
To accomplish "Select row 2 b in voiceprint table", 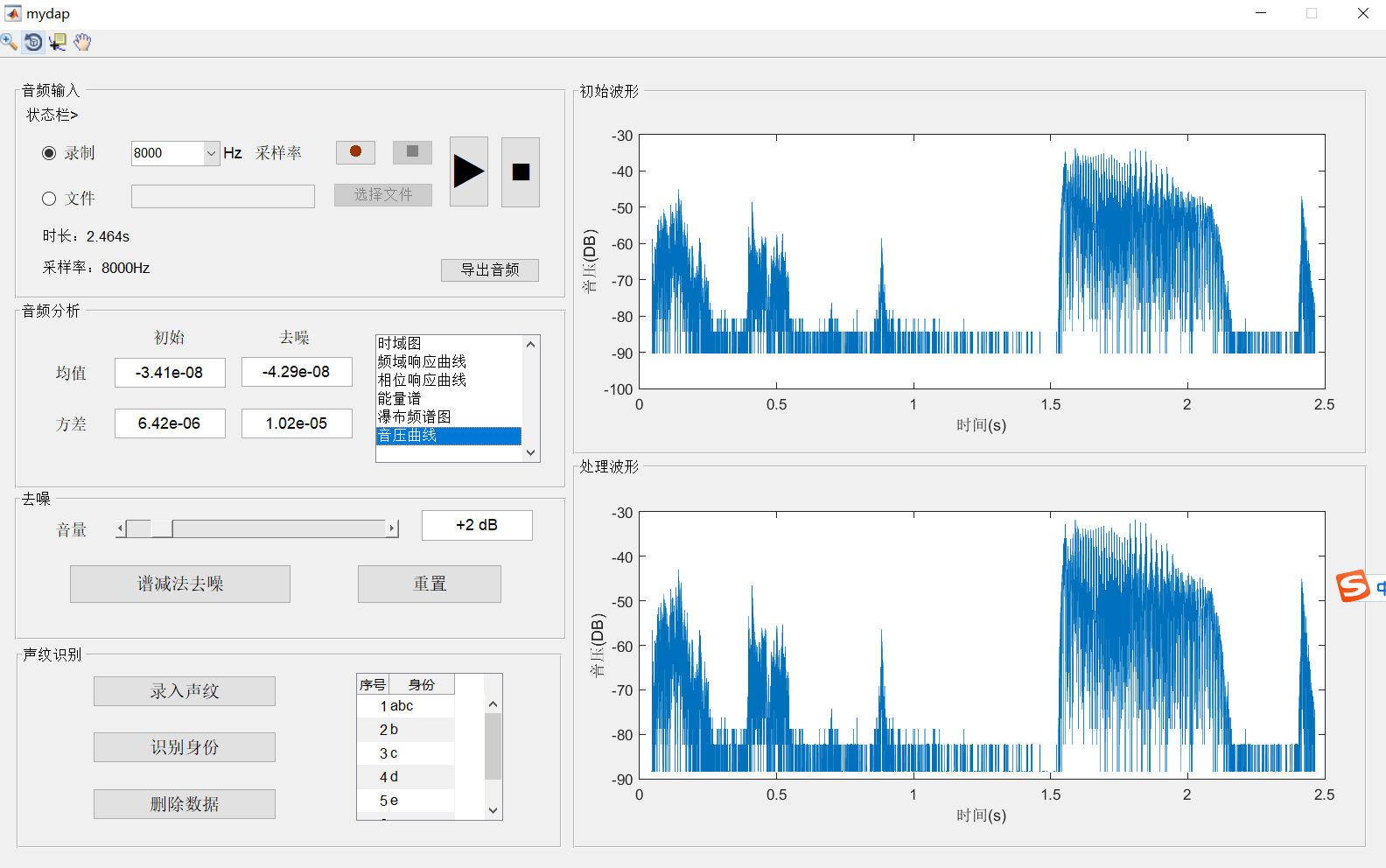I will pos(406,730).
